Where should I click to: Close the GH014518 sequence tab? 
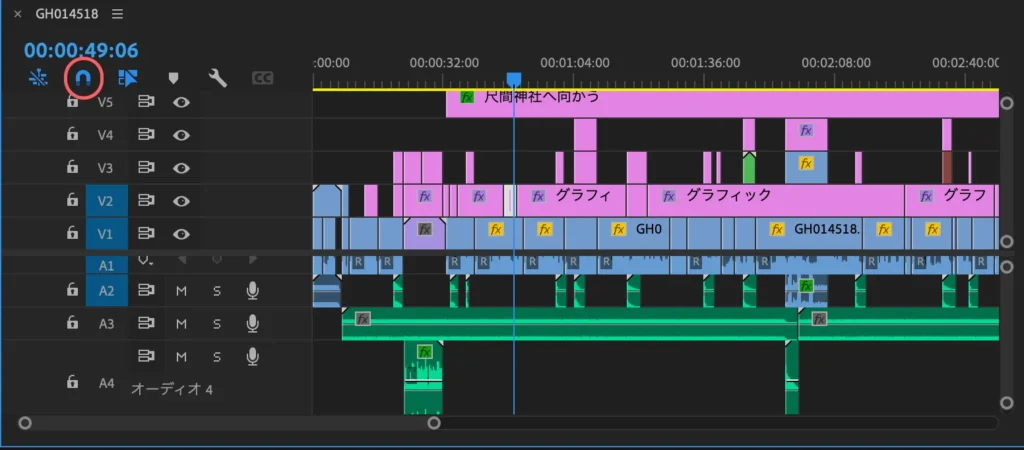pos(17,14)
